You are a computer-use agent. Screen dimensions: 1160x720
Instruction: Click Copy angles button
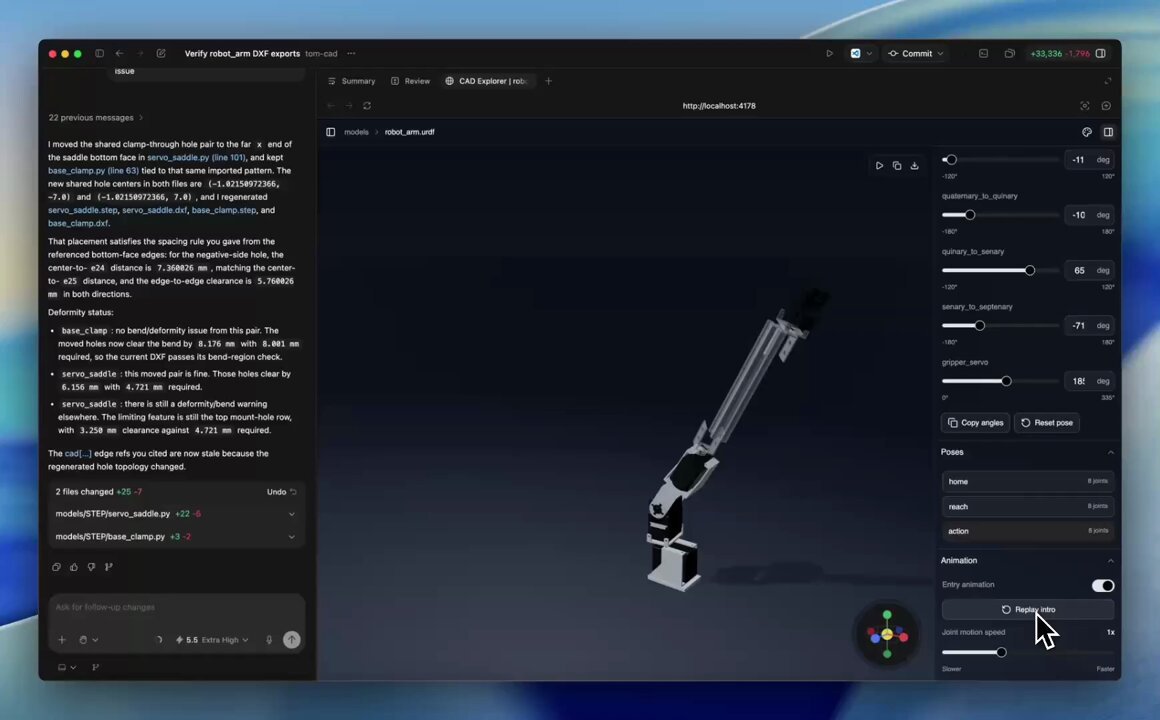click(x=975, y=423)
